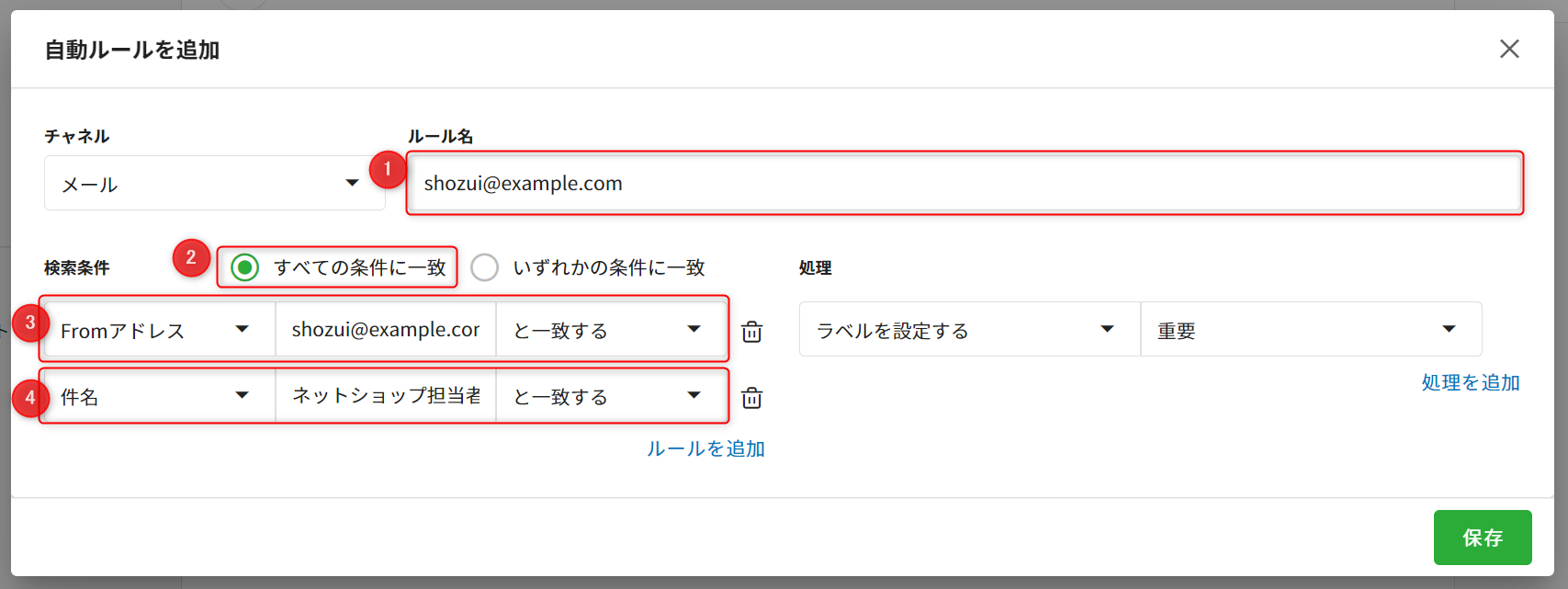The width and height of the screenshot is (1568, 589).
Task: Expand the ラベルを設定する action dropdown
Action: click(x=968, y=330)
